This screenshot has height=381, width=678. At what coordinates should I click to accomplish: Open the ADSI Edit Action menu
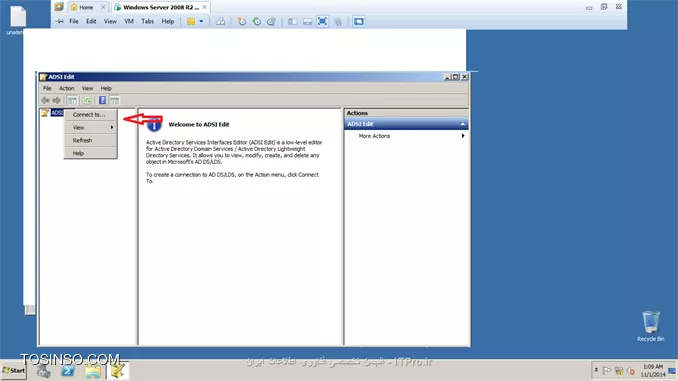click(67, 88)
